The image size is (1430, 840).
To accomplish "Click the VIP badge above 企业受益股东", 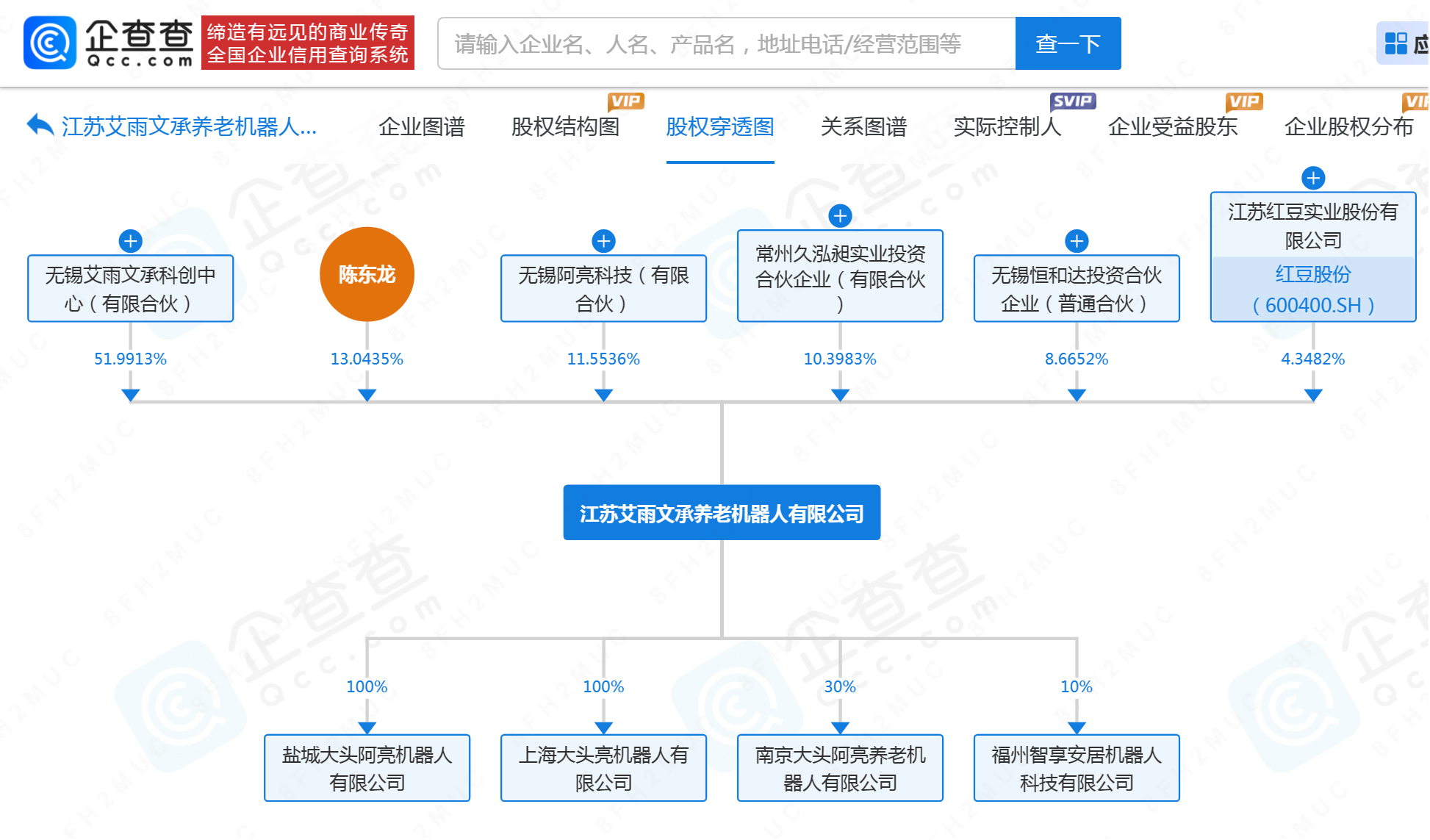I will point(1244,101).
